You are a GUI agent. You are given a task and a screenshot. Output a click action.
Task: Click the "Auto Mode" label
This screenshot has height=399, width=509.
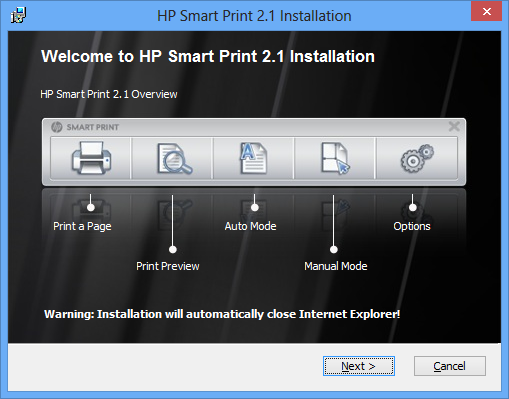250,226
